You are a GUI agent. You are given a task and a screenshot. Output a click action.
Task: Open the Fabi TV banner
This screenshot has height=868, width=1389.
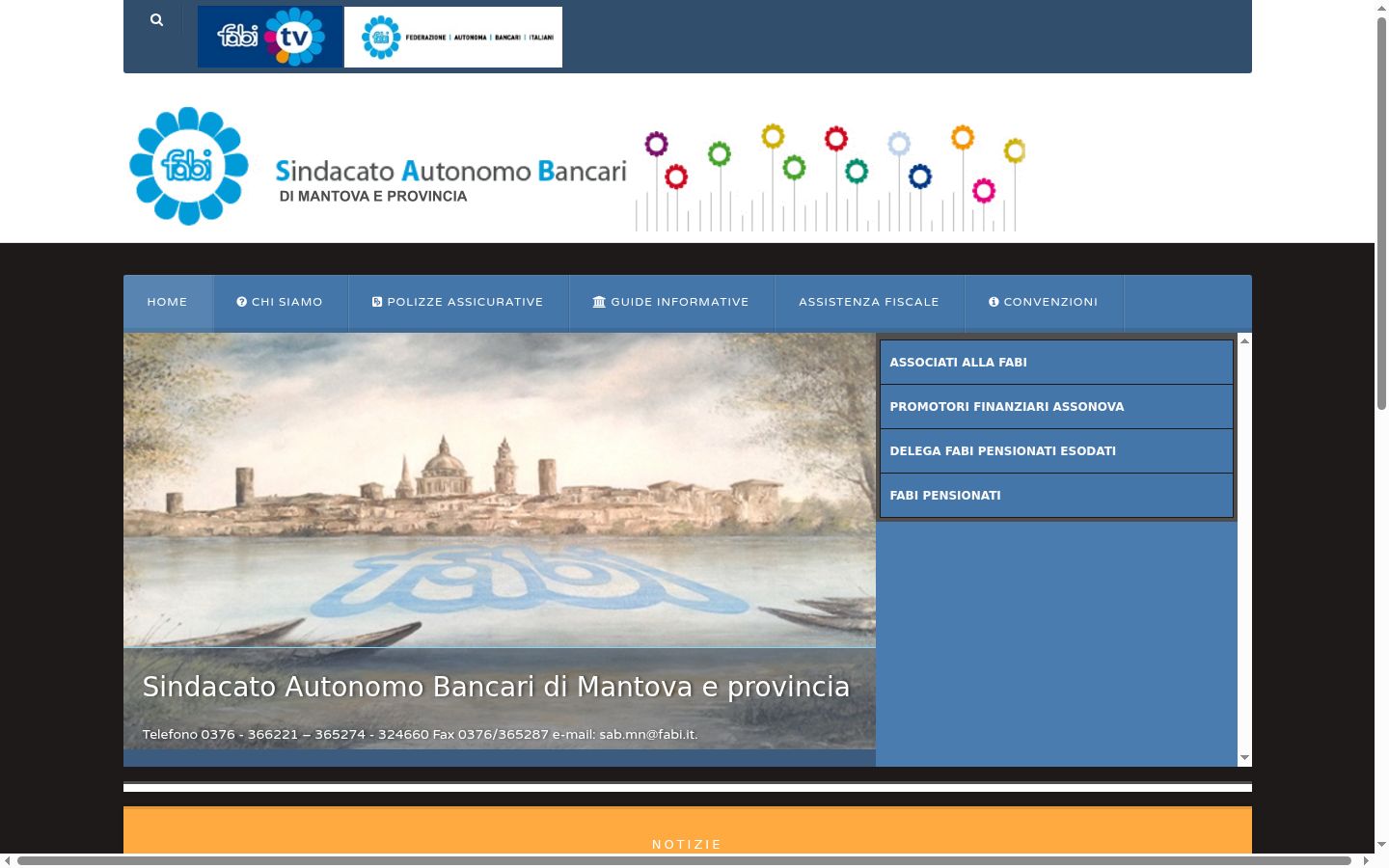click(270, 37)
